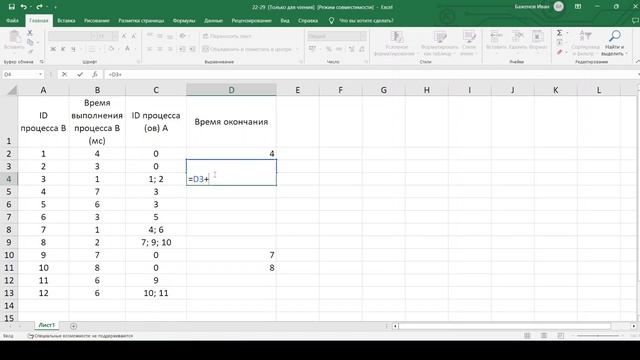The width and height of the screenshot is (640, 360).
Task: Switch to Page Layout view in status bar
Action: (x=544, y=336)
